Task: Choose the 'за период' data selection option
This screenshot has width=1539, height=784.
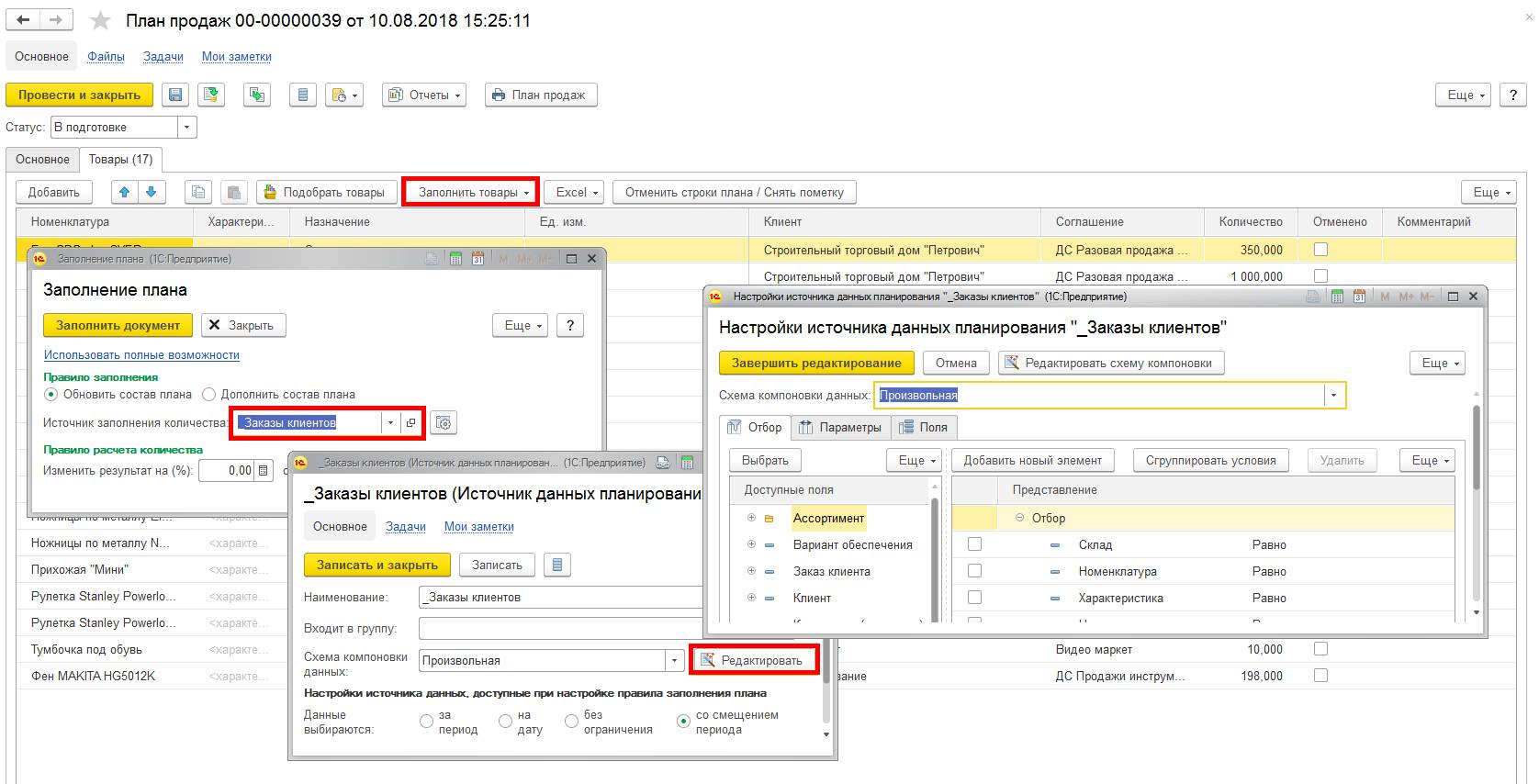Action: click(x=426, y=722)
